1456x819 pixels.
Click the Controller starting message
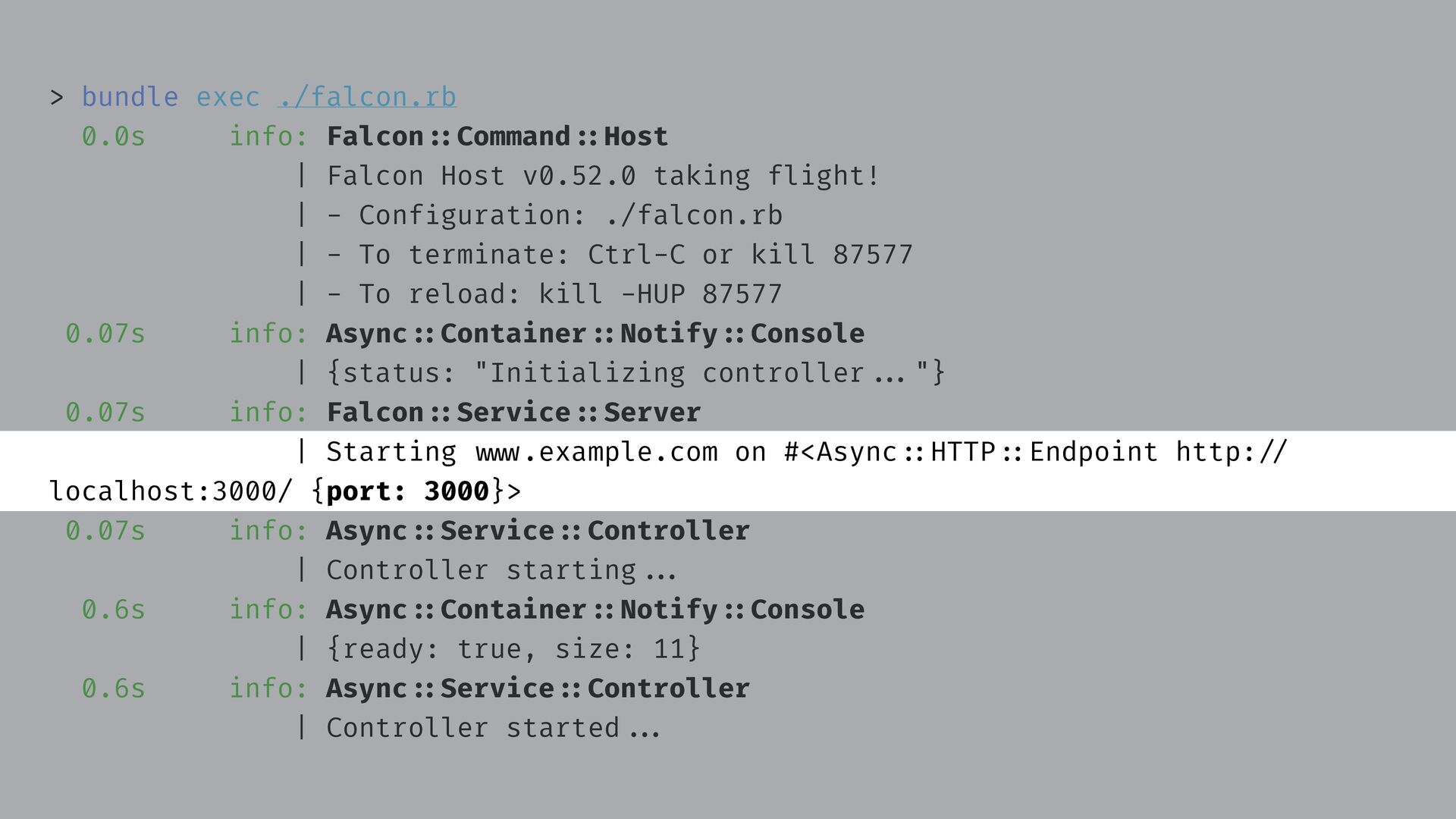coord(500,570)
